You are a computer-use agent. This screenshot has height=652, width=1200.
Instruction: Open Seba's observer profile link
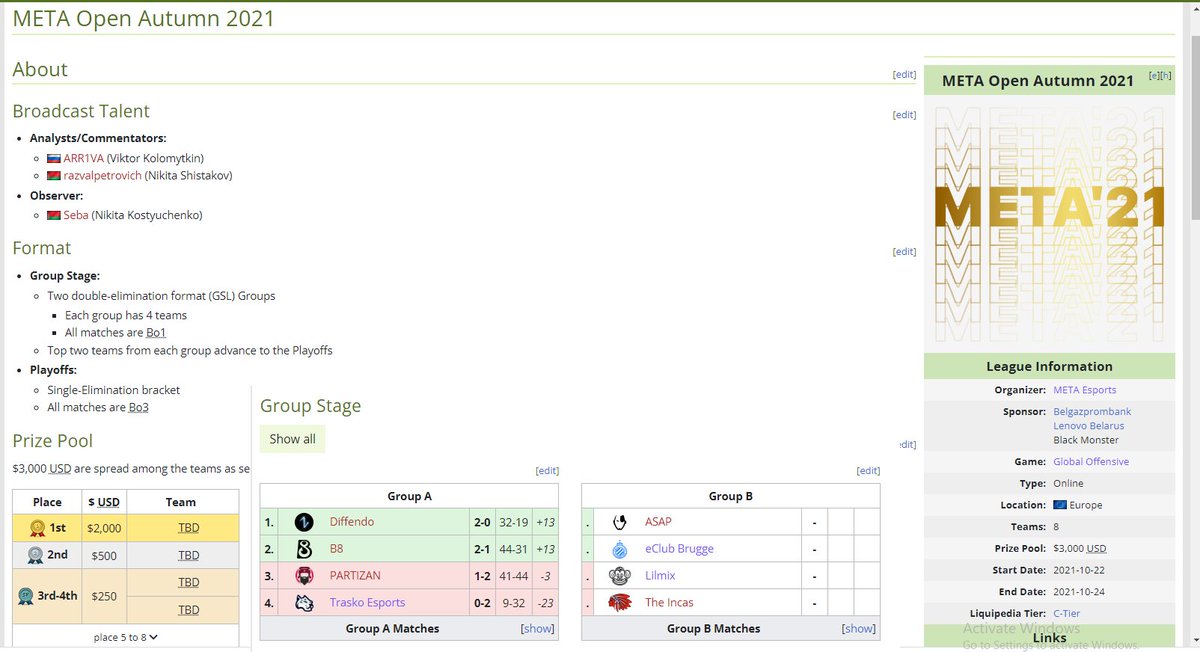(76, 215)
